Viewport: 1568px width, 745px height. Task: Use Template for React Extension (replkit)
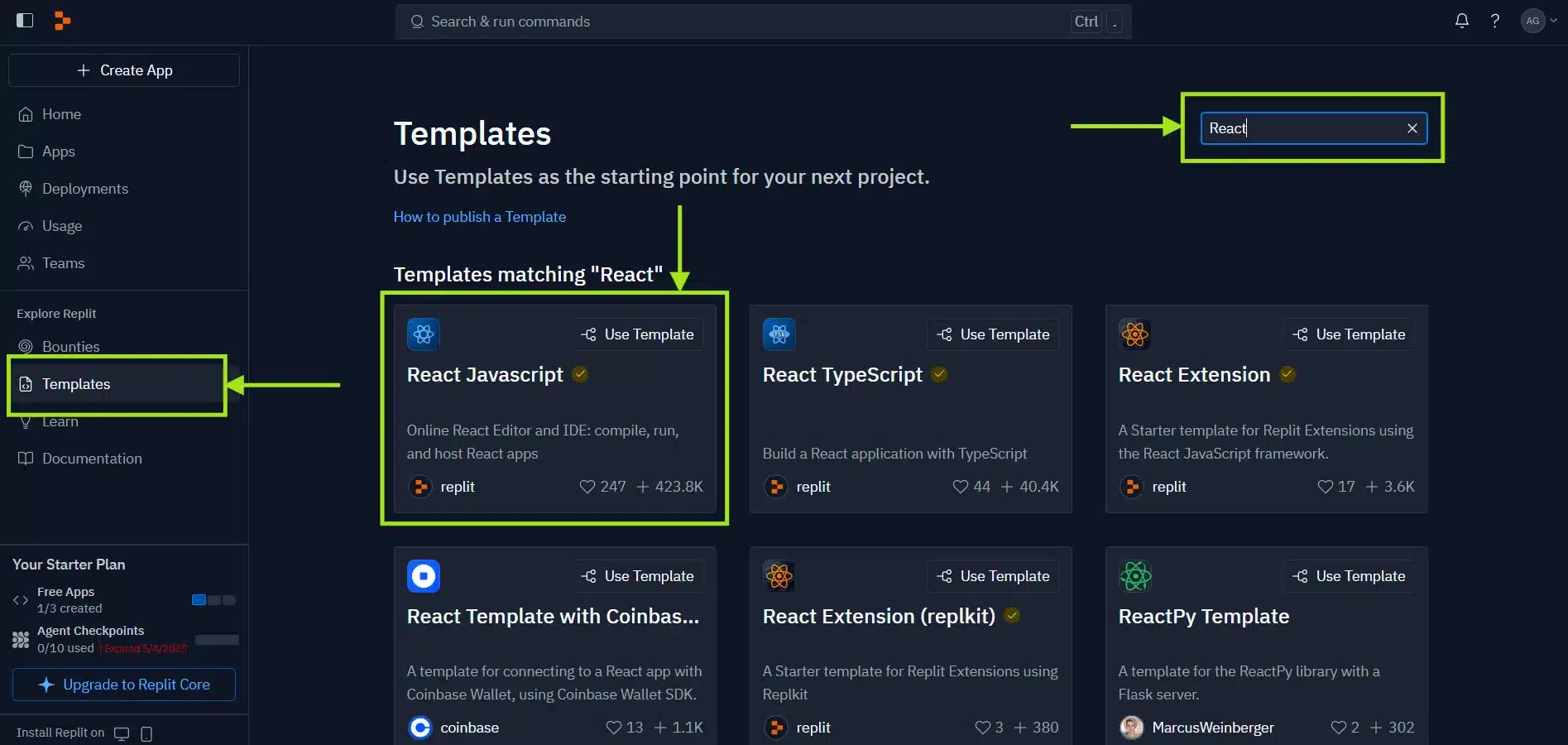coord(993,576)
